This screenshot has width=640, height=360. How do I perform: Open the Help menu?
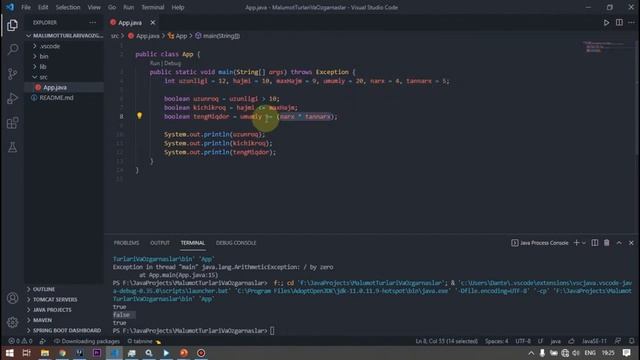(178, 7)
